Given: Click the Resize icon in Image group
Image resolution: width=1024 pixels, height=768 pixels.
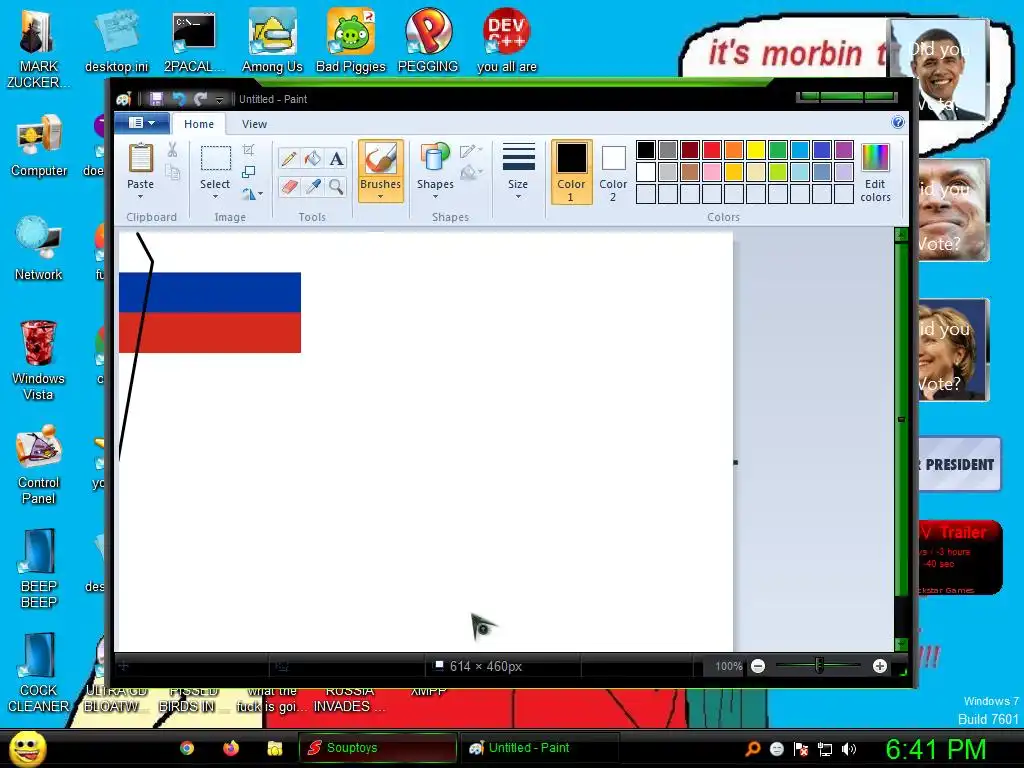Looking at the screenshot, I should pos(248,172).
